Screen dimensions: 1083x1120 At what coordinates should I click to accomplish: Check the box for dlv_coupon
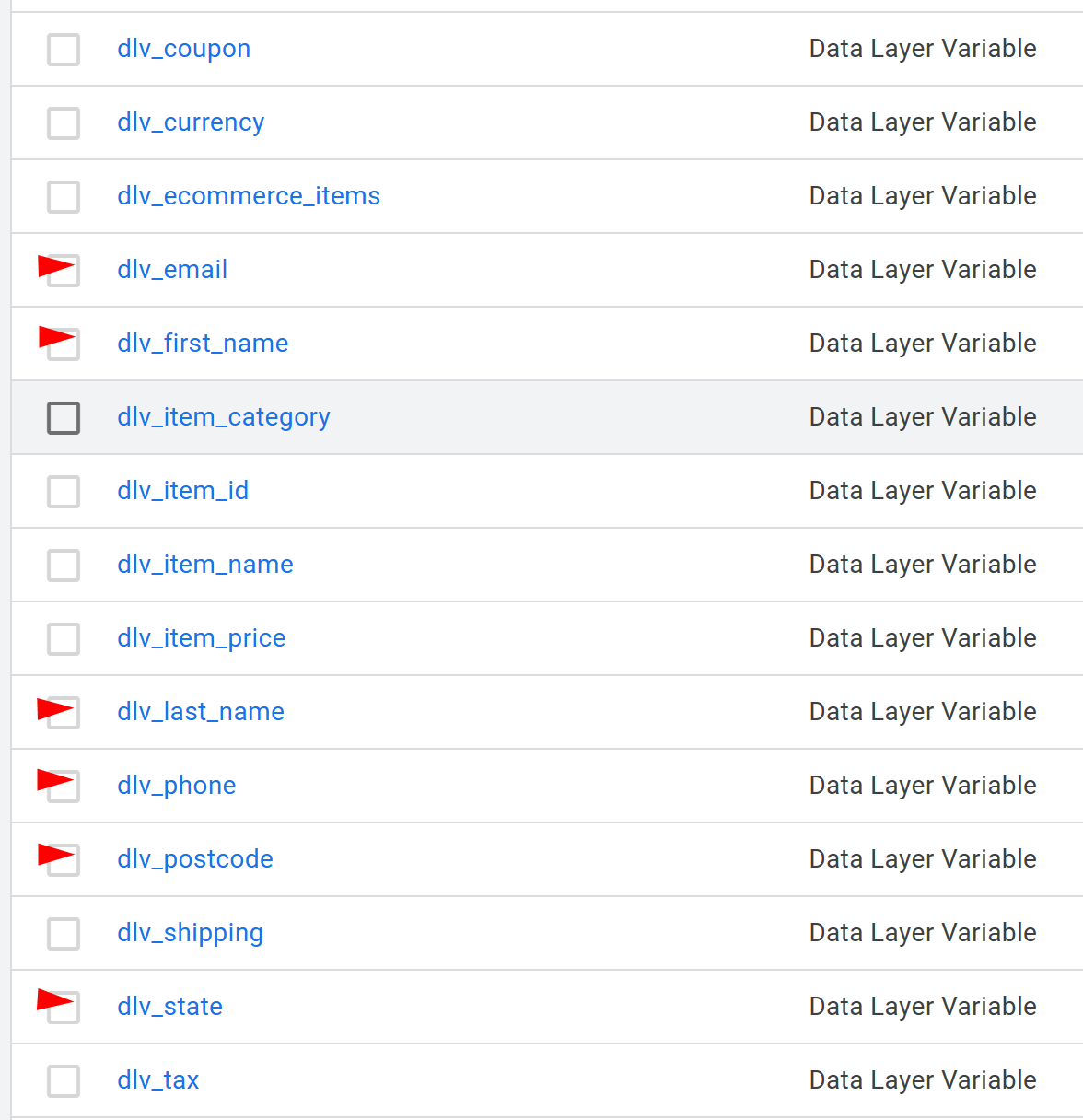(64, 50)
